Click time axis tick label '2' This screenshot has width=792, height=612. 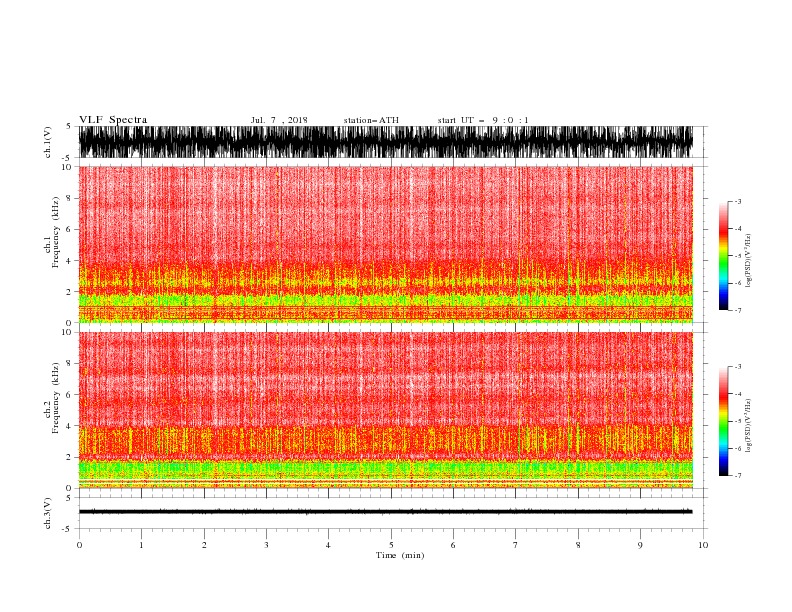pyautogui.click(x=204, y=545)
